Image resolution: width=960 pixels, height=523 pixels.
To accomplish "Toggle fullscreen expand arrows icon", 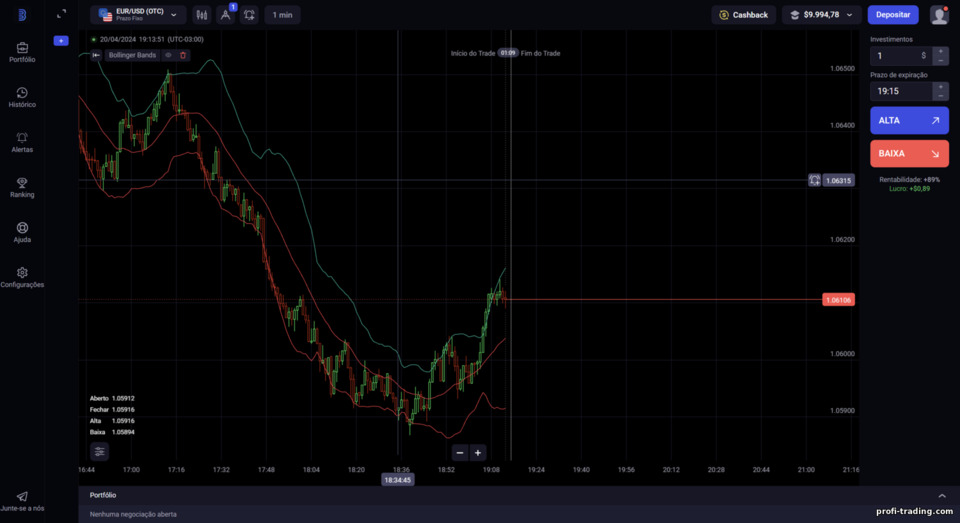I will [x=61, y=13].
